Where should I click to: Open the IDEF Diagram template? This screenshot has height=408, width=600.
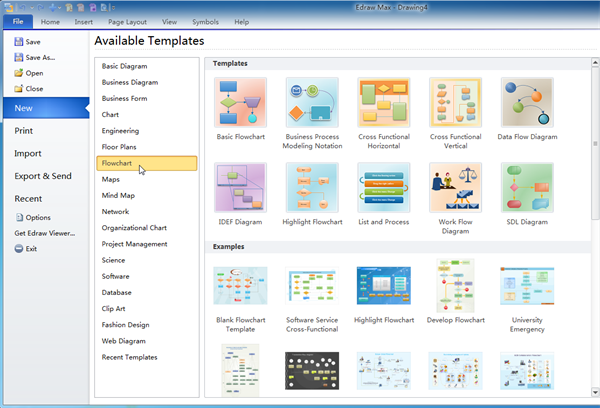240,188
